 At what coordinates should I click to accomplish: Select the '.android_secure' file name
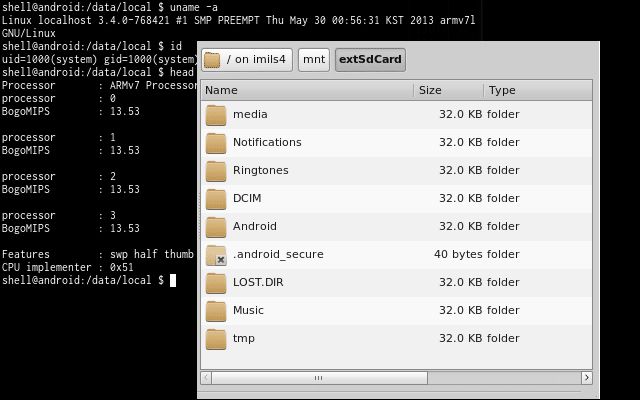click(x=278, y=254)
